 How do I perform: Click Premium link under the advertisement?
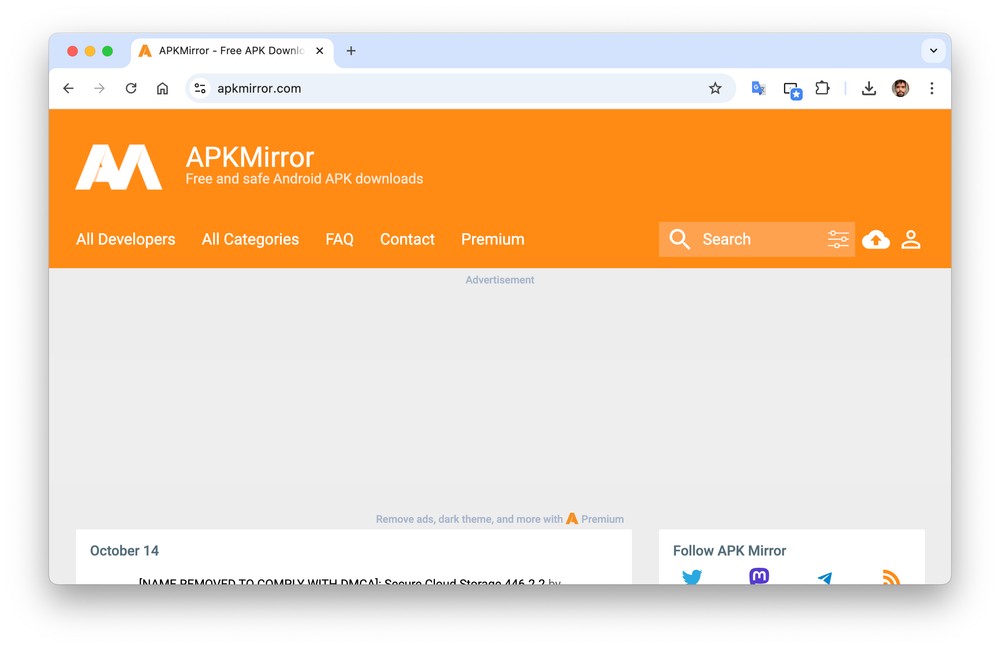click(602, 519)
